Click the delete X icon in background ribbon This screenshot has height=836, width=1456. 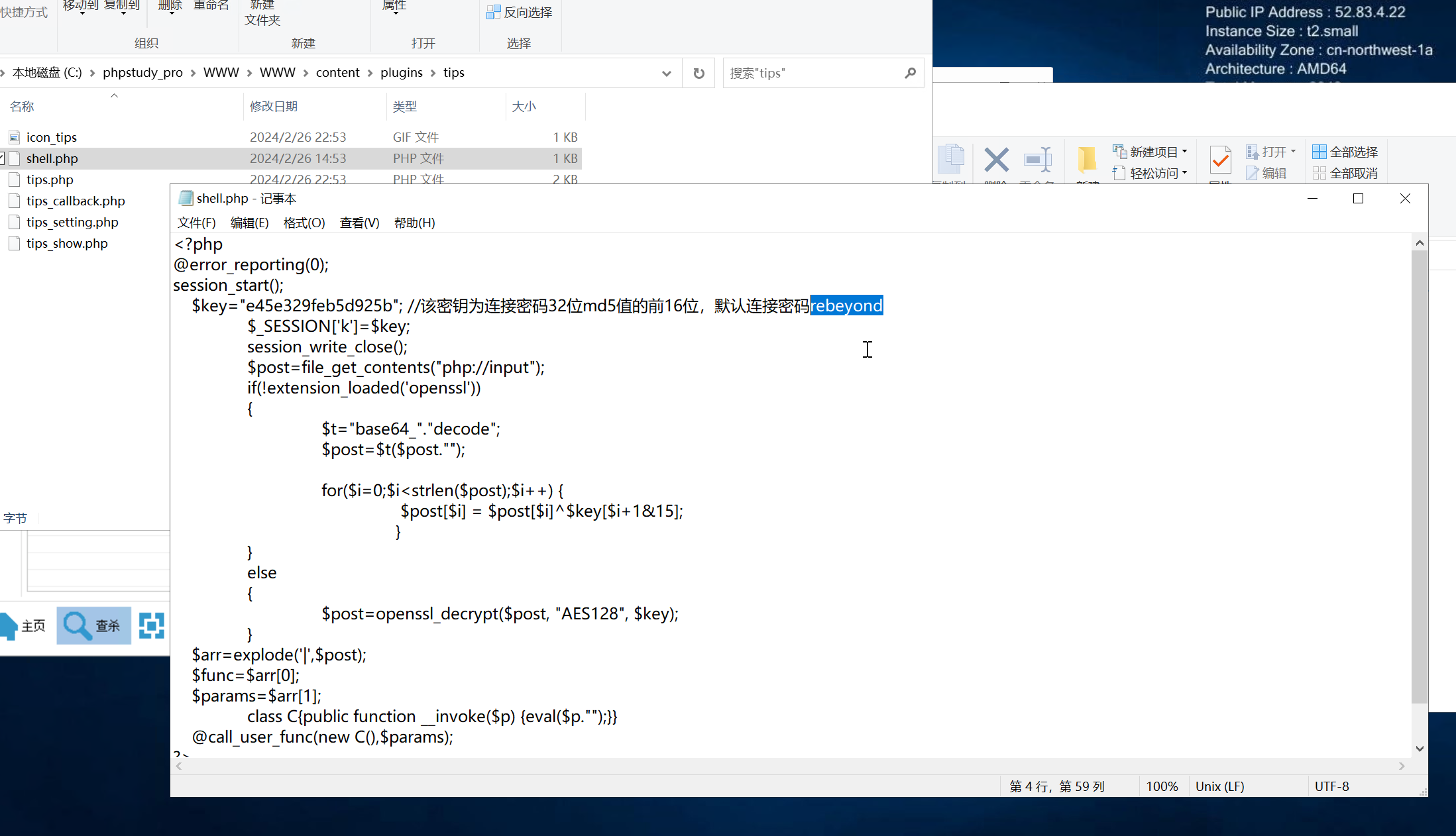click(995, 160)
